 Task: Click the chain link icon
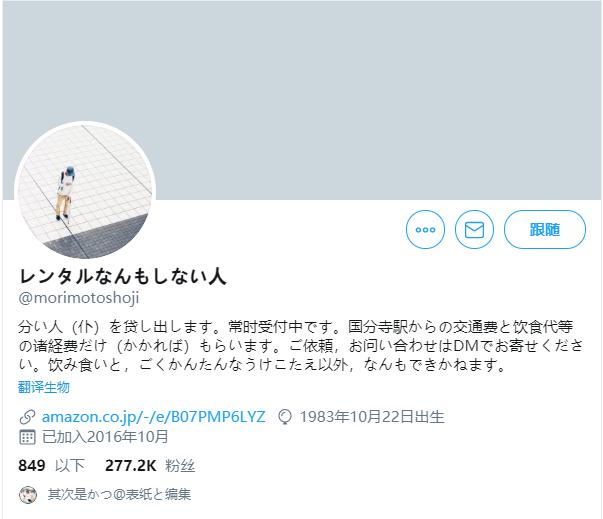pyautogui.click(x=27, y=417)
